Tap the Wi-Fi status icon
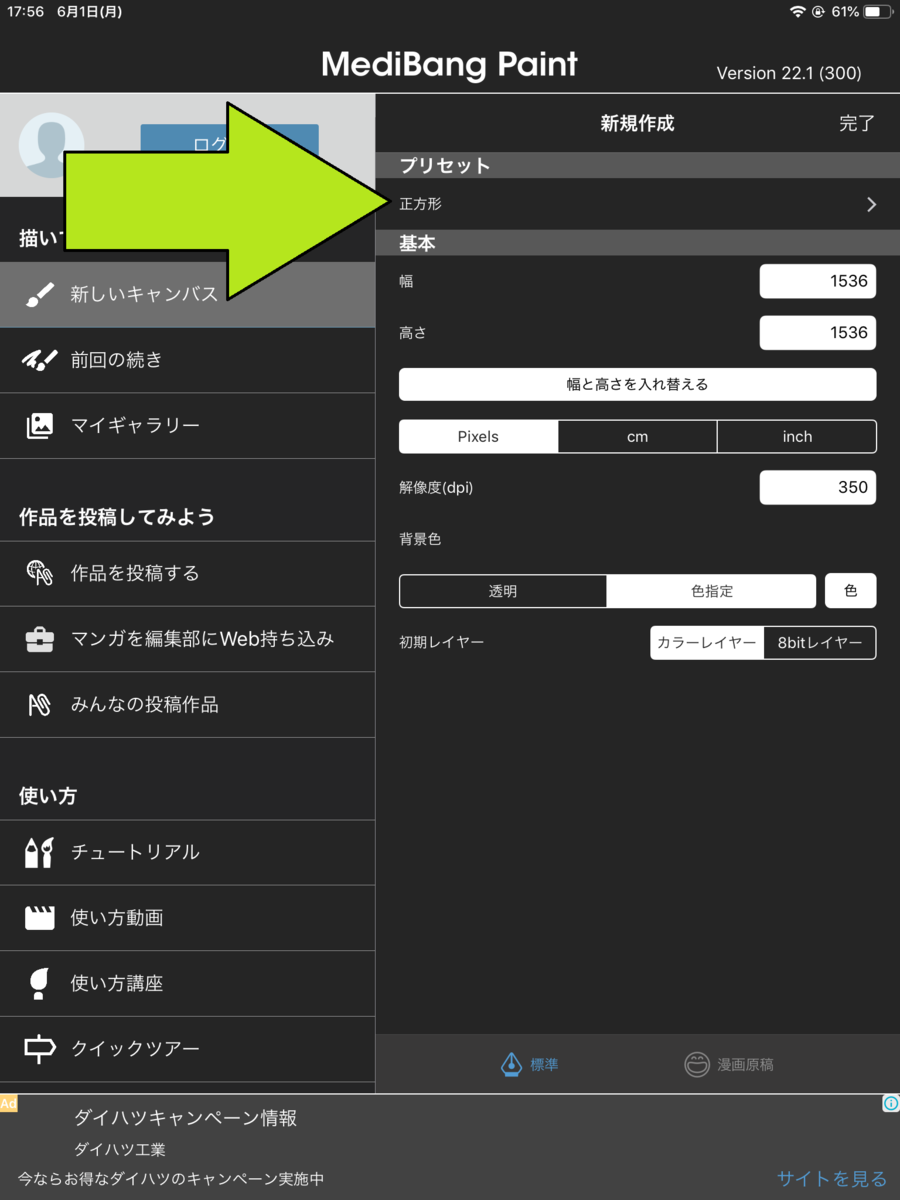Screen dimensions: 900x1200 [797, 12]
